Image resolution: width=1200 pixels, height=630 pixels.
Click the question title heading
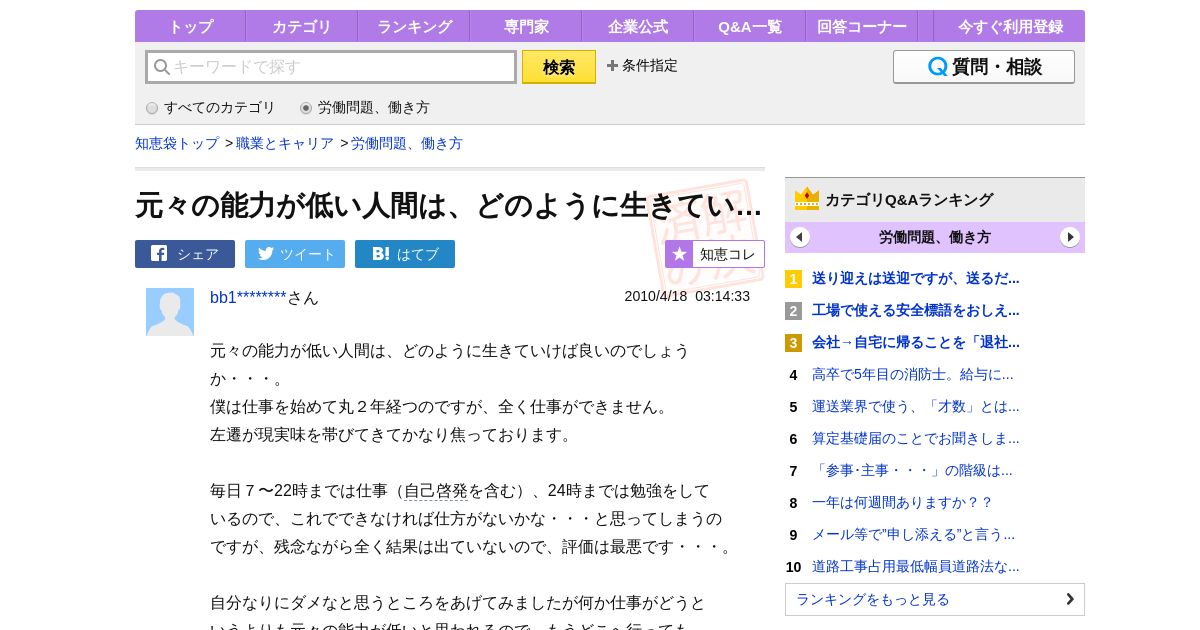click(x=449, y=205)
